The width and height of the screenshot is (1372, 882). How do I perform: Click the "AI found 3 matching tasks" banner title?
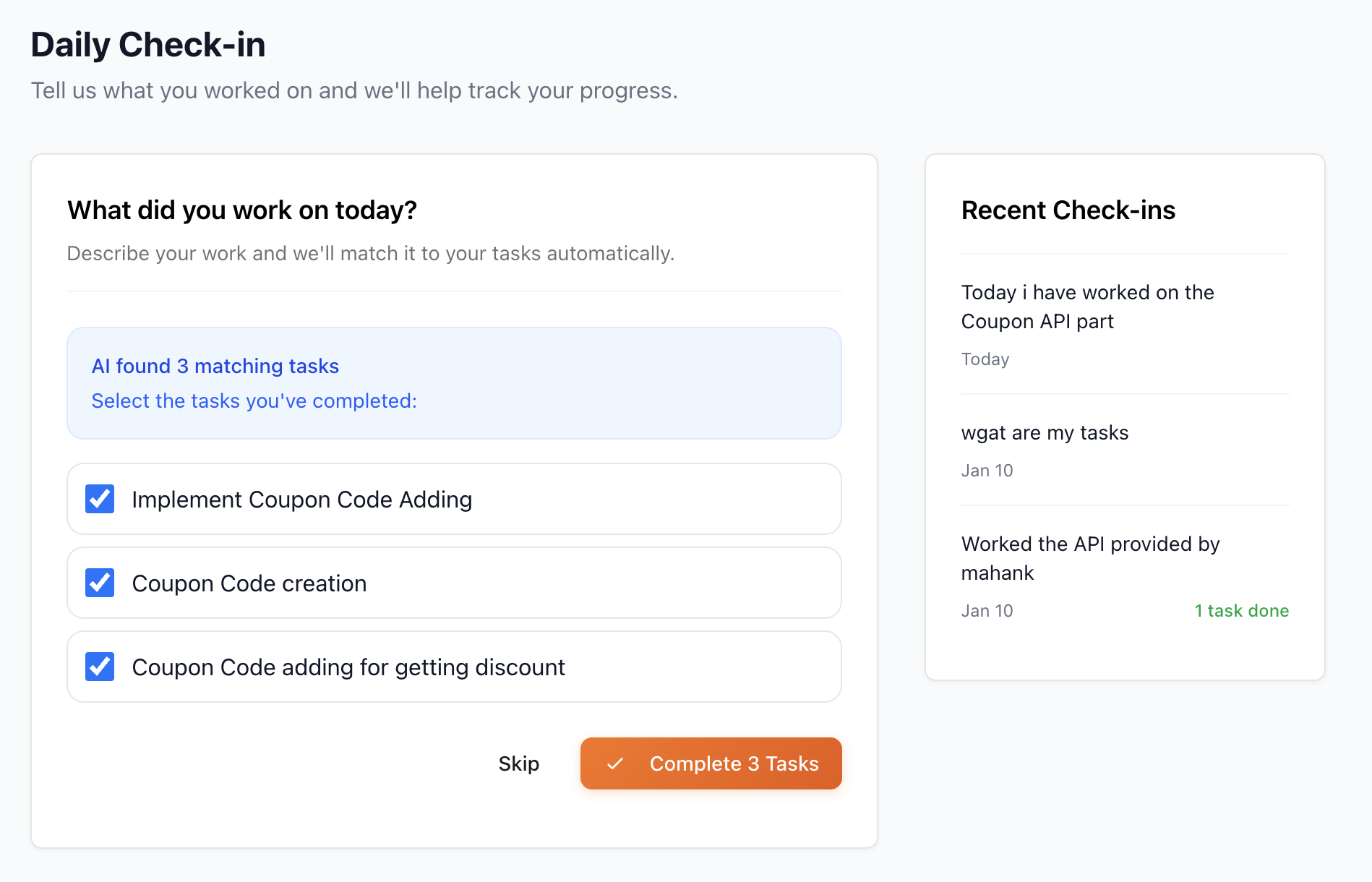click(x=215, y=366)
